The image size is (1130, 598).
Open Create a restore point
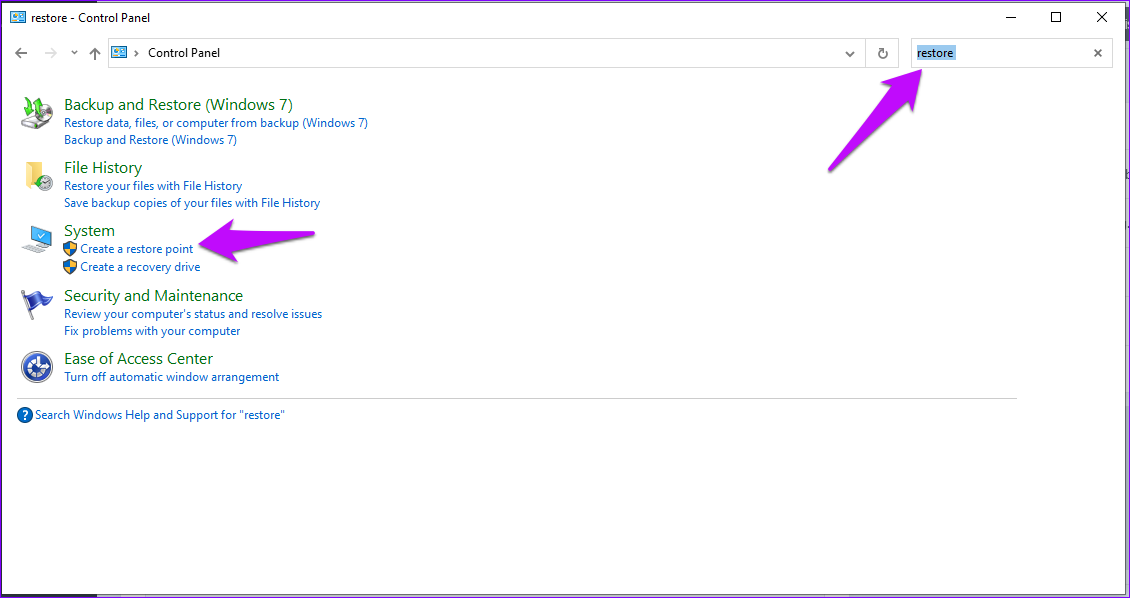click(x=137, y=249)
